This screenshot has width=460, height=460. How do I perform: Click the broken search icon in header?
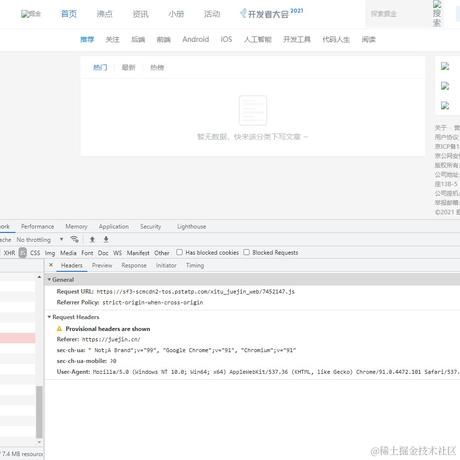(x=437, y=13)
